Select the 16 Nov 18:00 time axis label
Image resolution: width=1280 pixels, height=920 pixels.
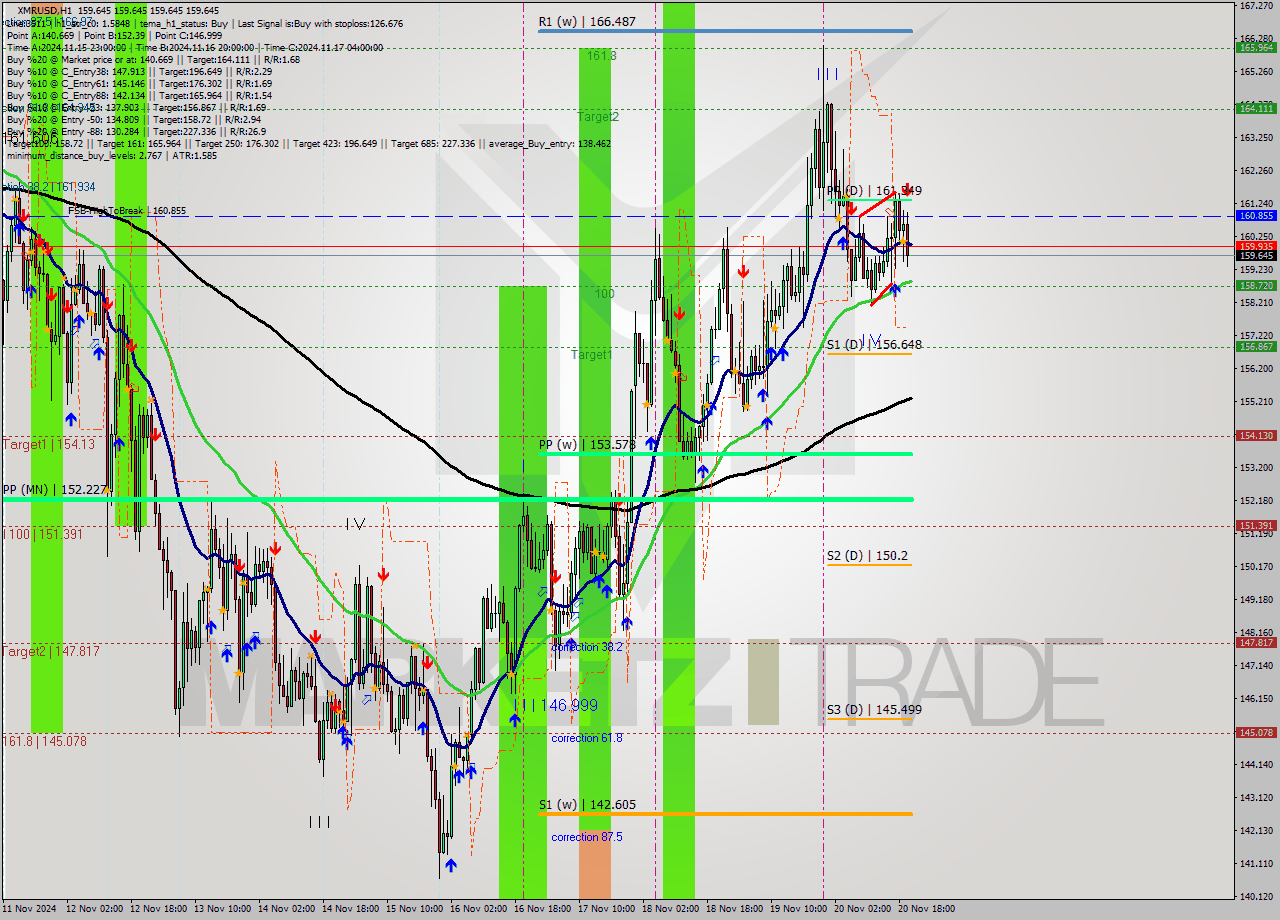(542, 909)
